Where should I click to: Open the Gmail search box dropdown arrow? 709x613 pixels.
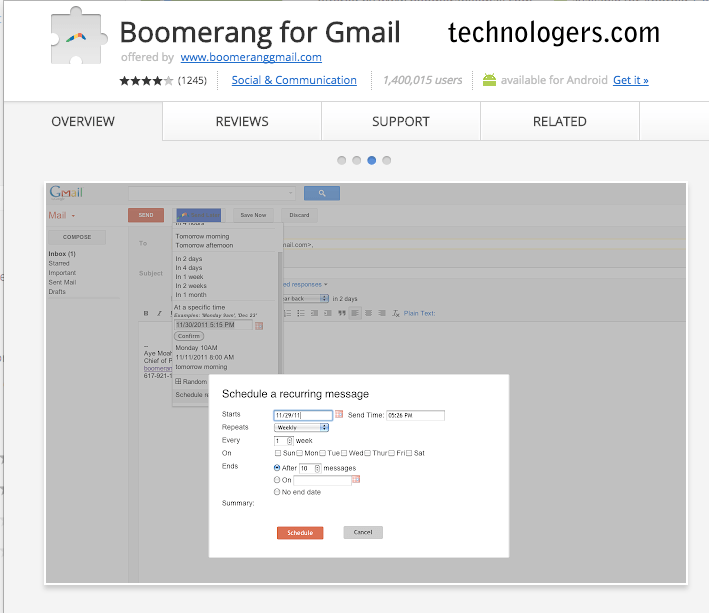[x=290, y=193]
